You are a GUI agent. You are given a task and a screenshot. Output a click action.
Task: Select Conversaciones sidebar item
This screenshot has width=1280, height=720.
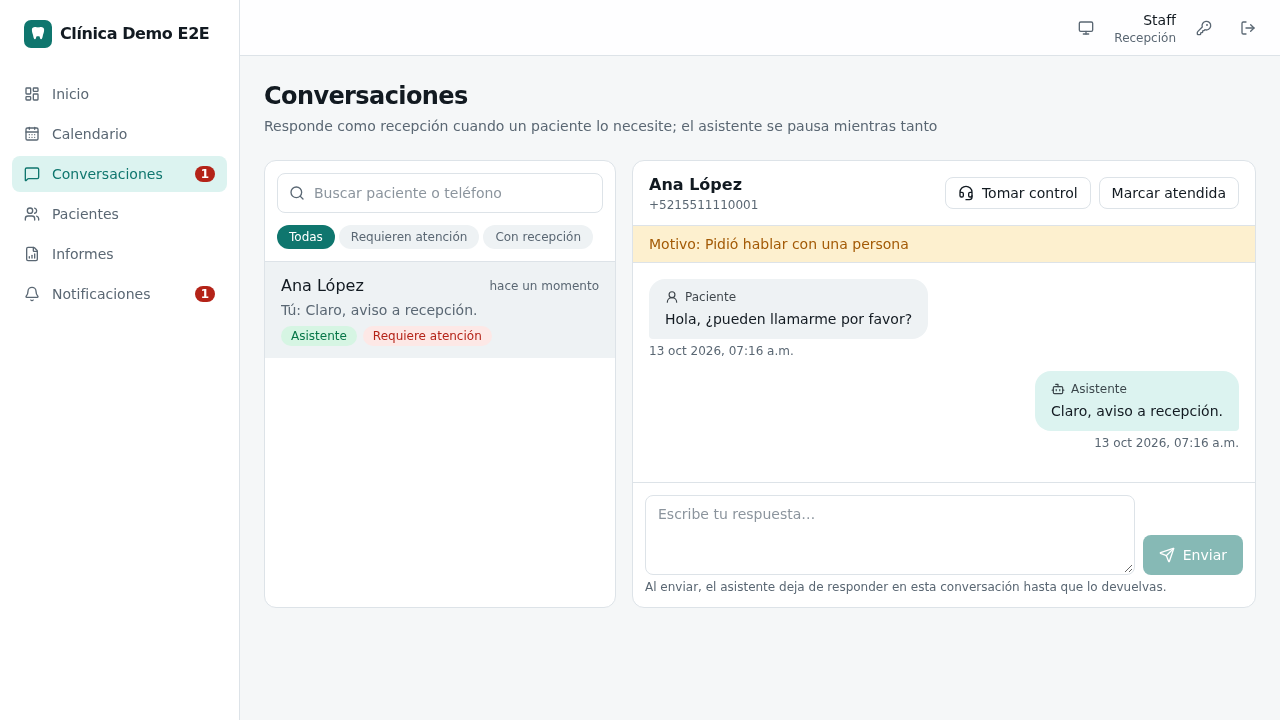pyautogui.click(x=119, y=174)
